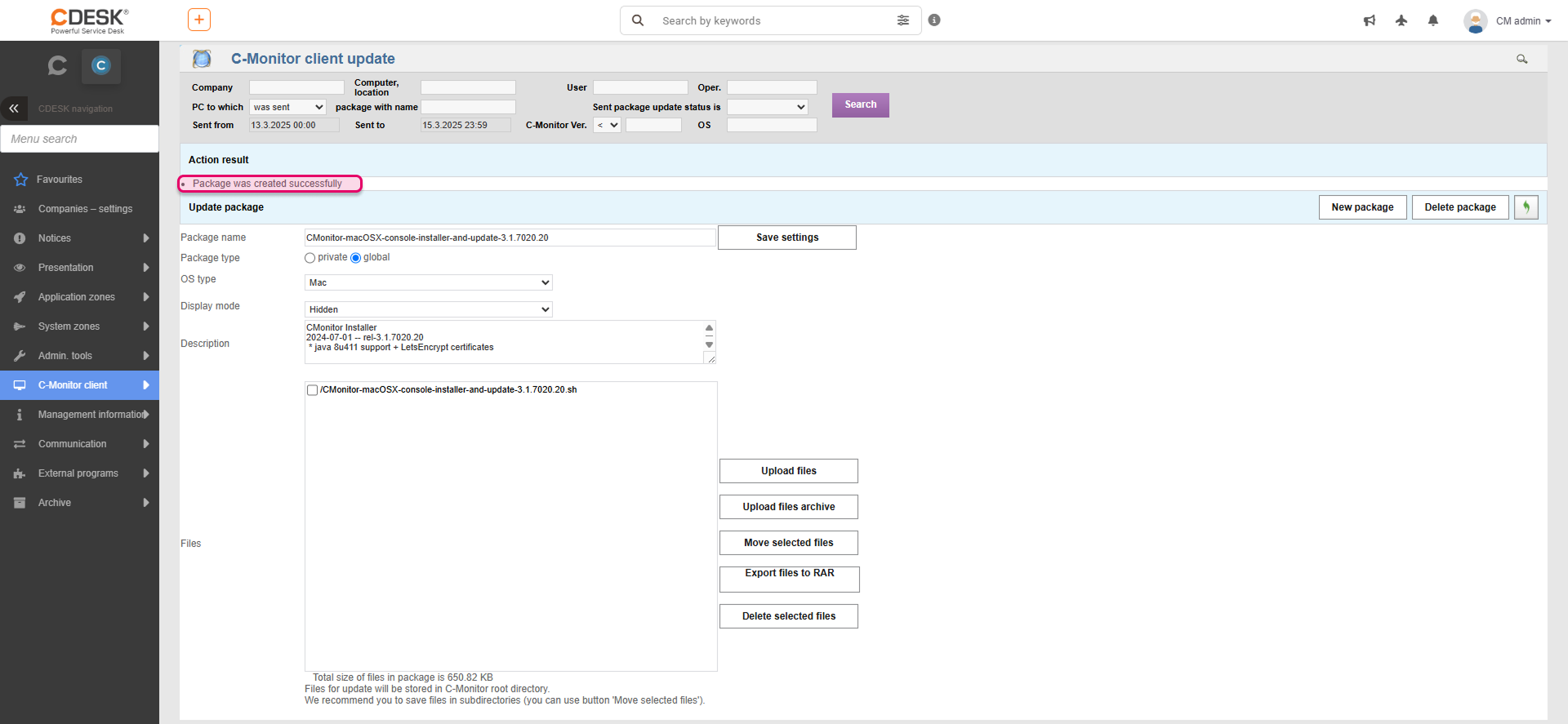Click the Description scroll down arrow
Image resolution: width=1568 pixels, height=724 pixels.
click(709, 344)
